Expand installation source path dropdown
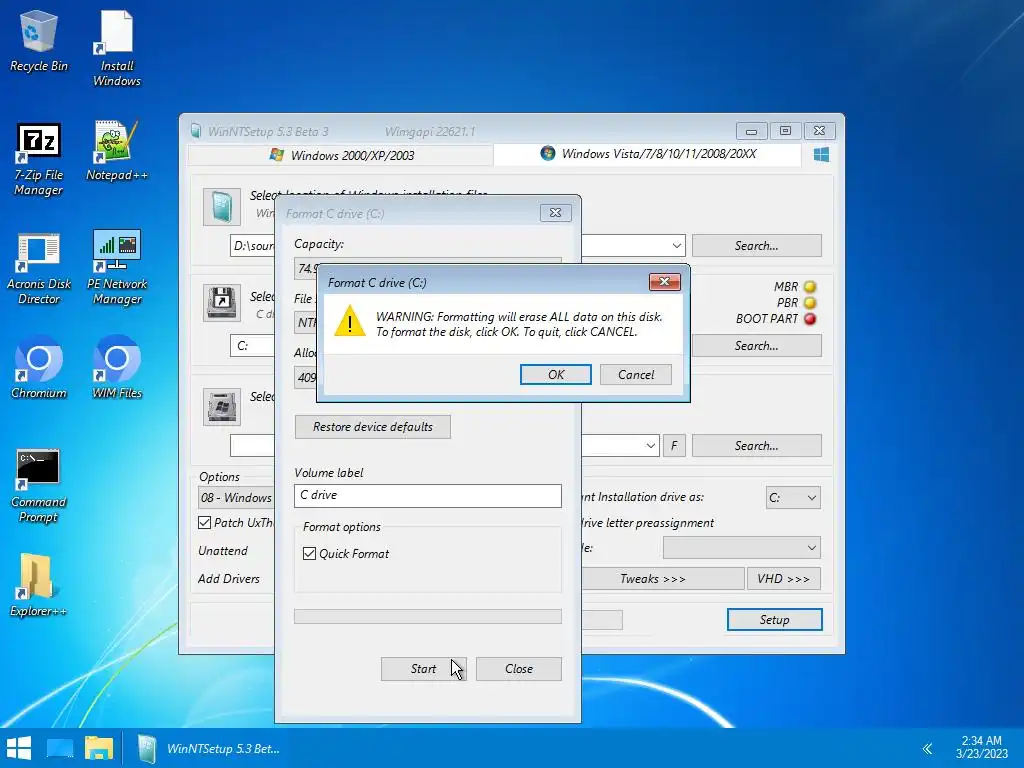 [x=676, y=246]
